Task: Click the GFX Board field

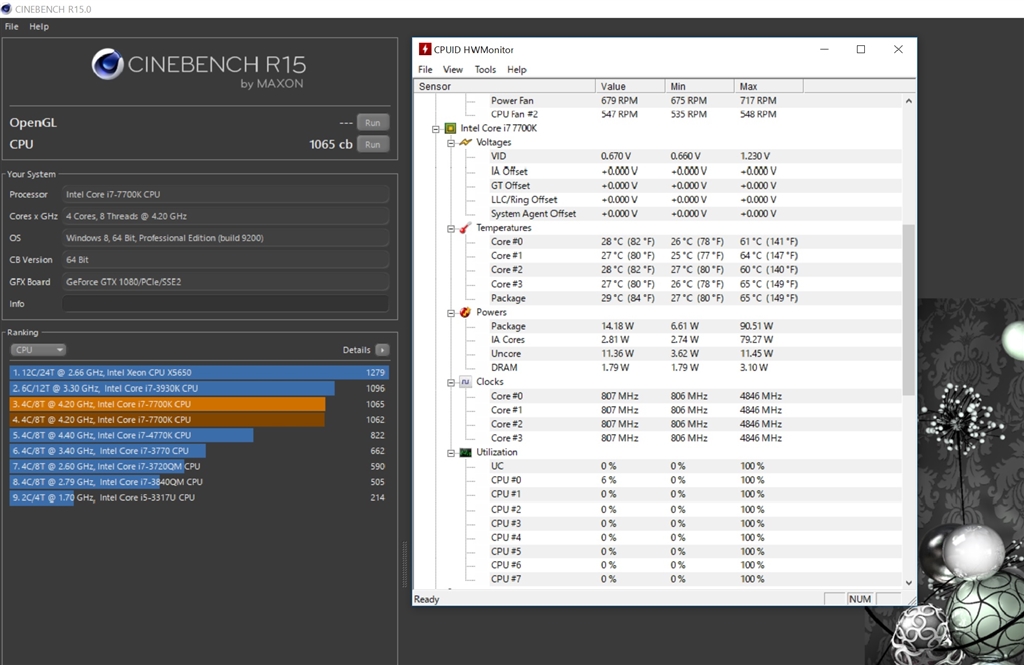Action: click(x=226, y=282)
